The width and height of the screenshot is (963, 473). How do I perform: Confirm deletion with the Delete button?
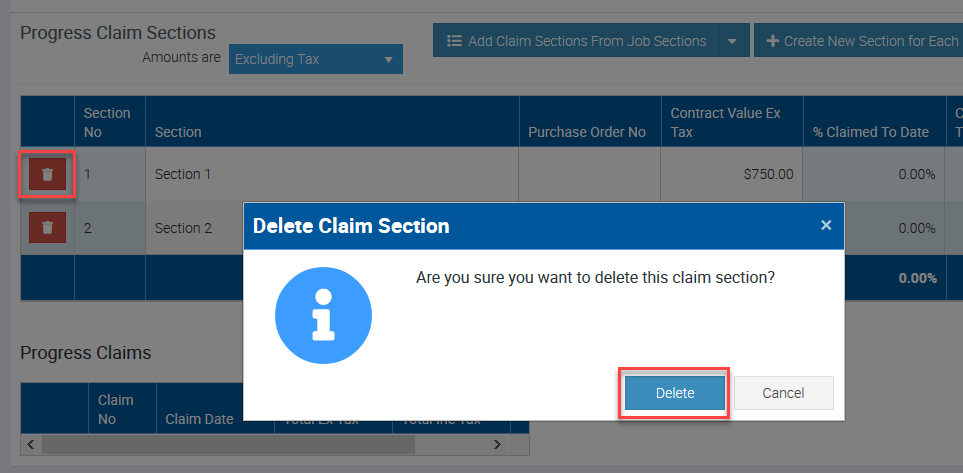pos(675,393)
